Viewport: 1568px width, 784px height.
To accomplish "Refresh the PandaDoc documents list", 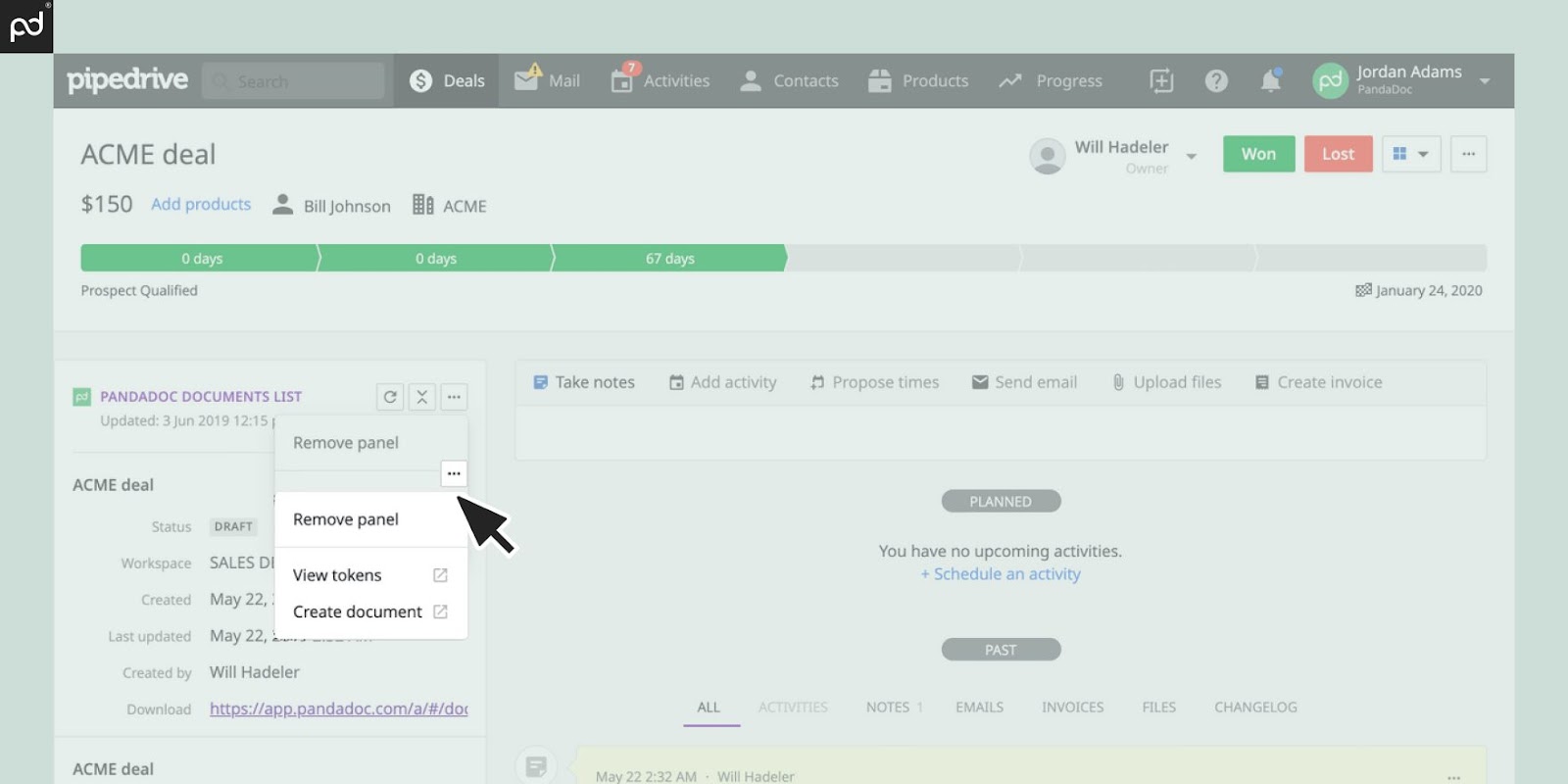I will [390, 397].
